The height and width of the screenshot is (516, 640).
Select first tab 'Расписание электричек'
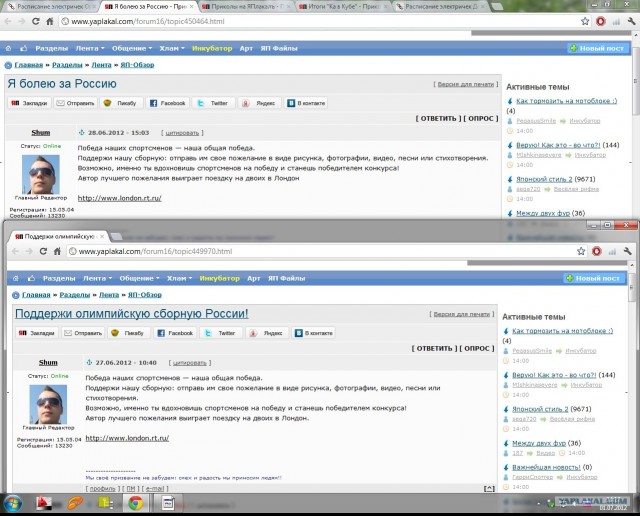49,7
